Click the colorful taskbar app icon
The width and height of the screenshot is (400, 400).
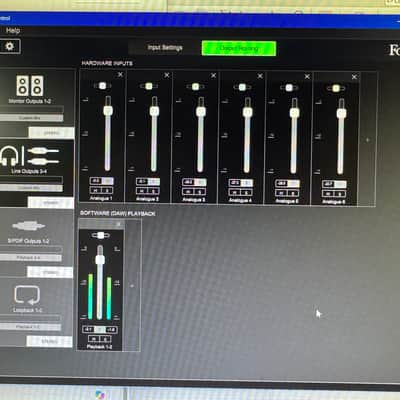(x=100, y=395)
